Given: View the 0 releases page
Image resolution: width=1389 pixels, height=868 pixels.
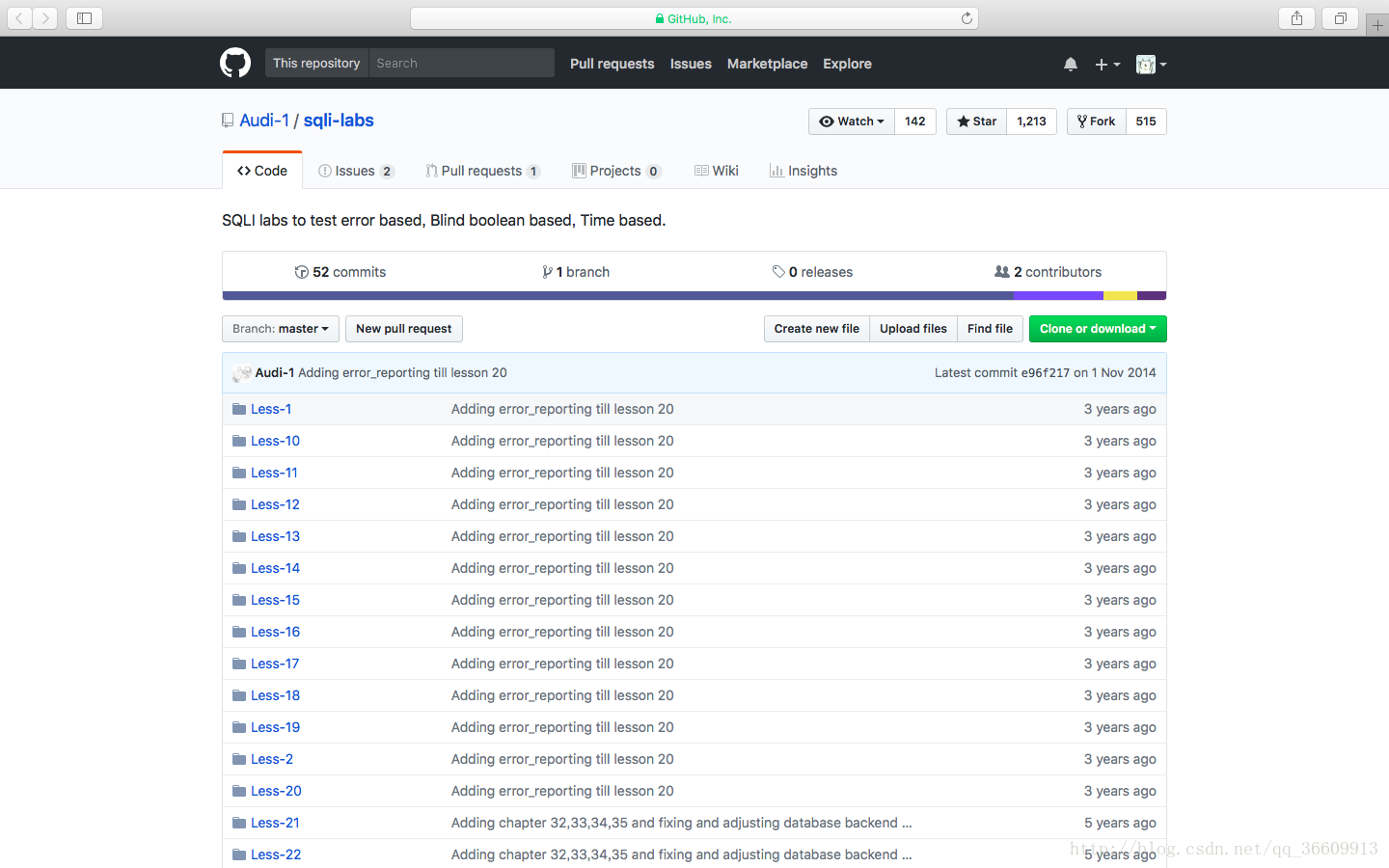Looking at the screenshot, I should pyautogui.click(x=812, y=272).
